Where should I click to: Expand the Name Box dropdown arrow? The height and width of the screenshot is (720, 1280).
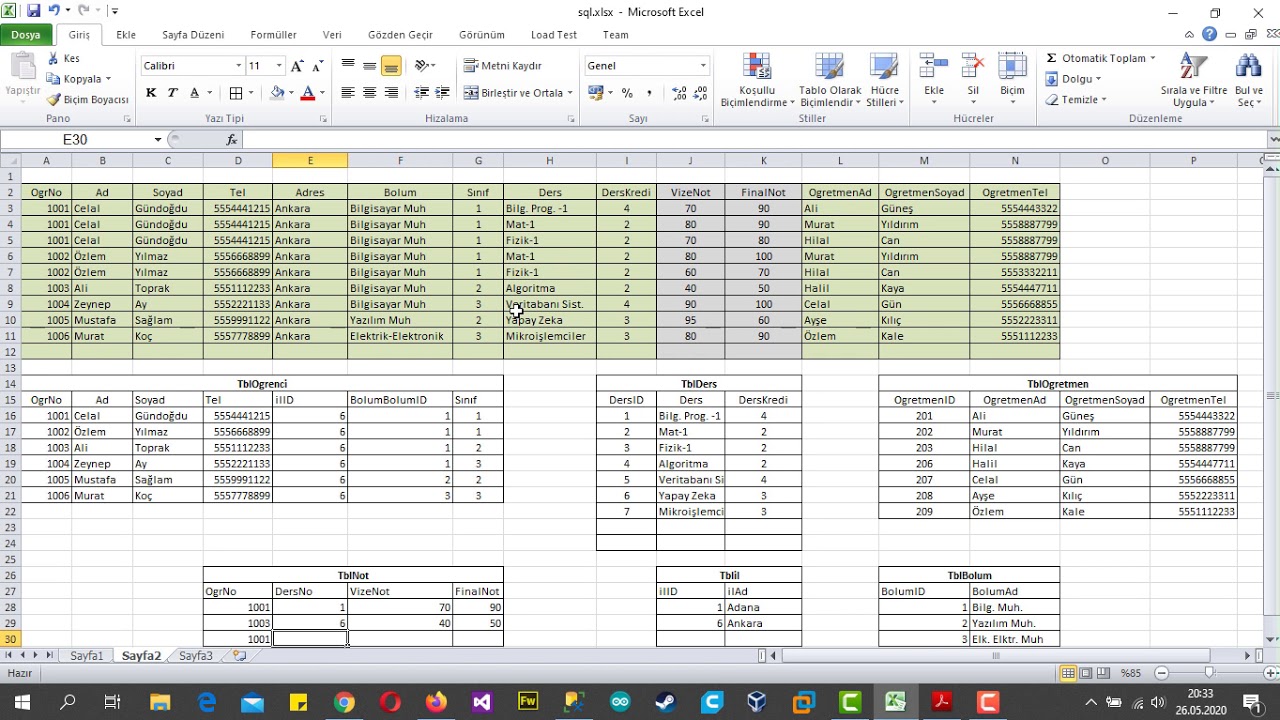click(158, 140)
